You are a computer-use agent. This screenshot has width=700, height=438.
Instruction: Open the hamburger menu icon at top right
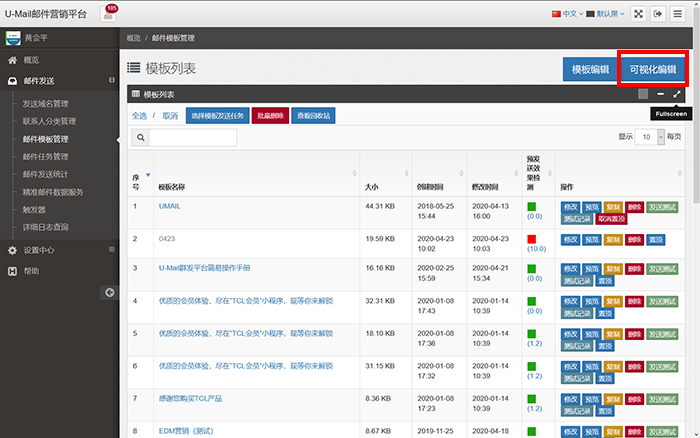pos(680,14)
